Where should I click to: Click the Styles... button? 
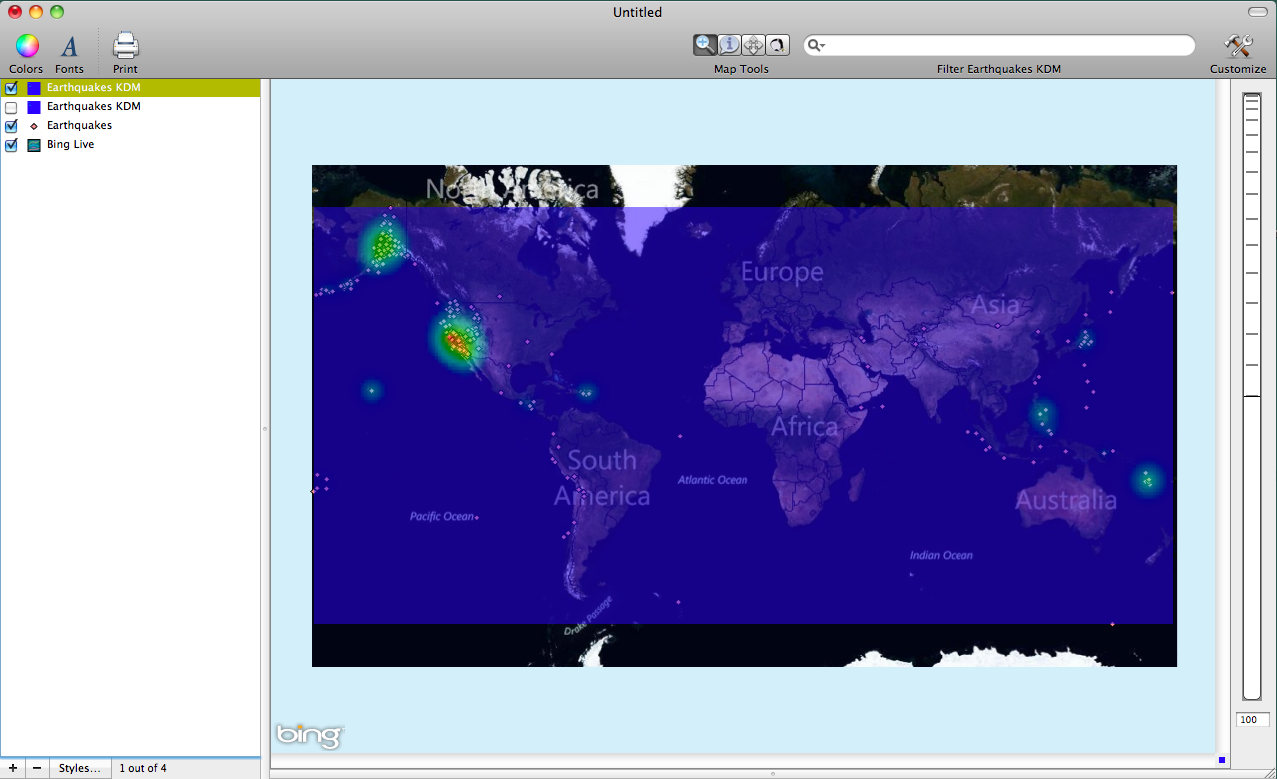tap(79, 768)
